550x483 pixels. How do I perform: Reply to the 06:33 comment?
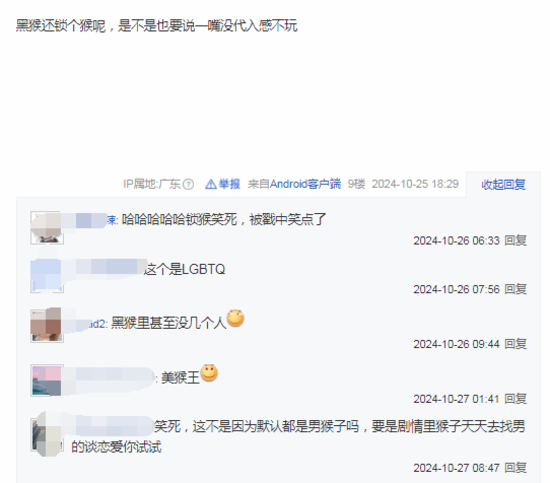[x=515, y=241]
